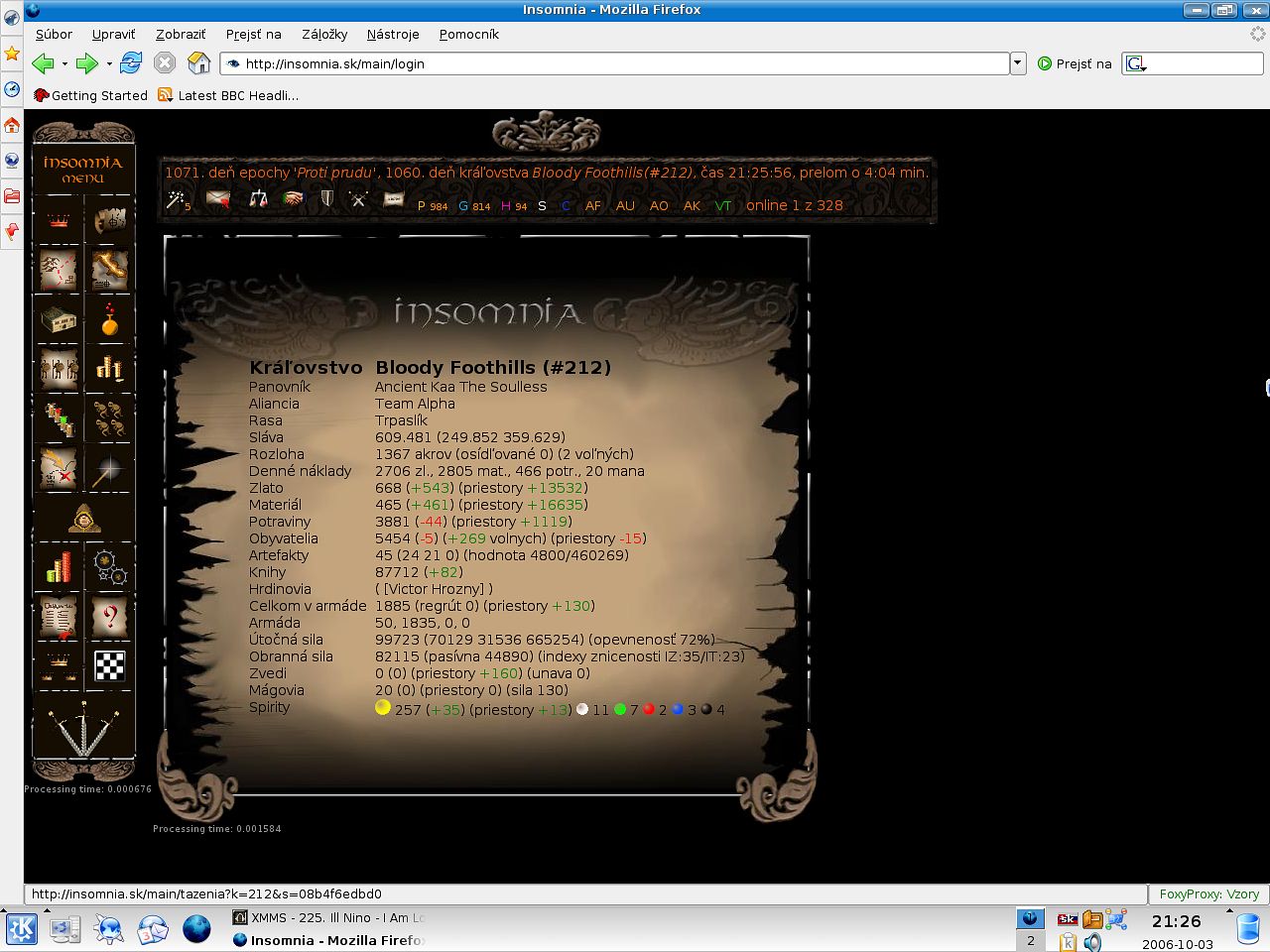Click the balance scales icon in top bar
The image size is (1270, 952).
pos(258,200)
